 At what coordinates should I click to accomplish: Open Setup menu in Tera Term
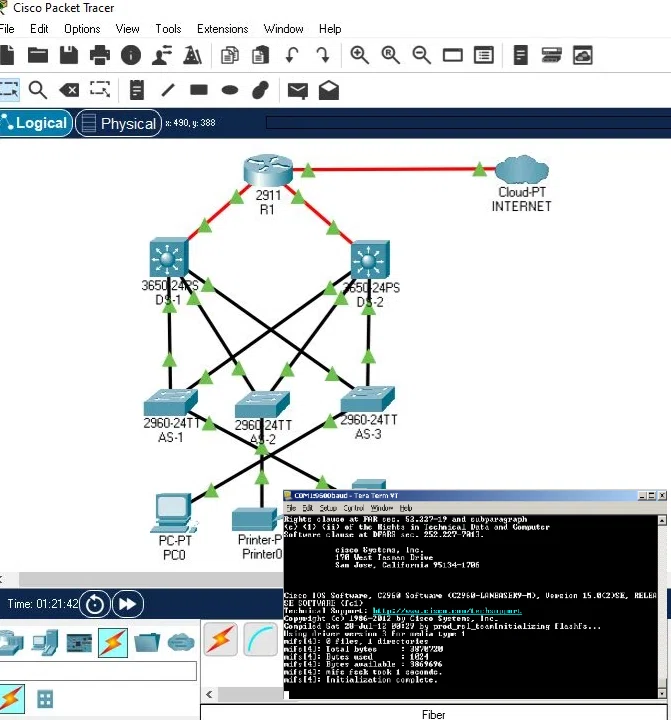(x=328, y=509)
